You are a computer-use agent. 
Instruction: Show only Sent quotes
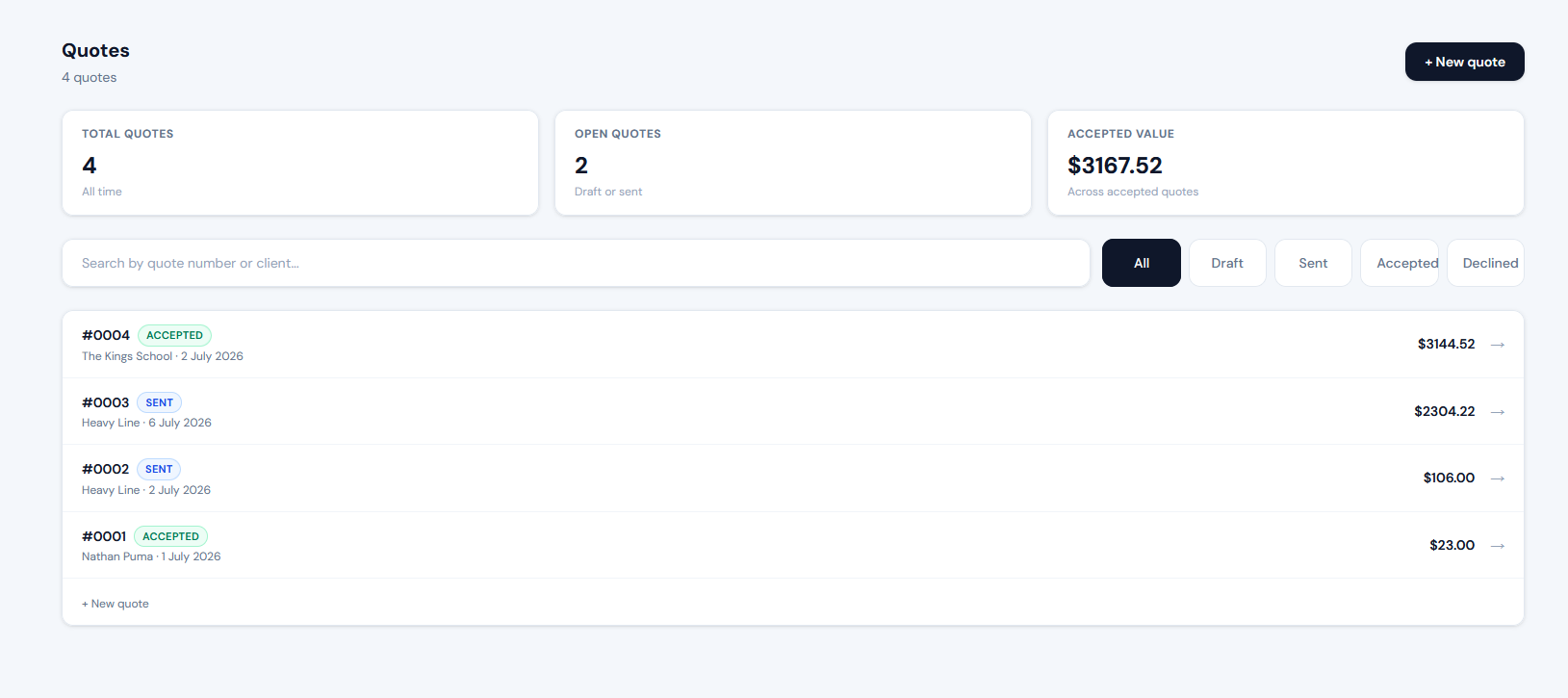[x=1313, y=263]
